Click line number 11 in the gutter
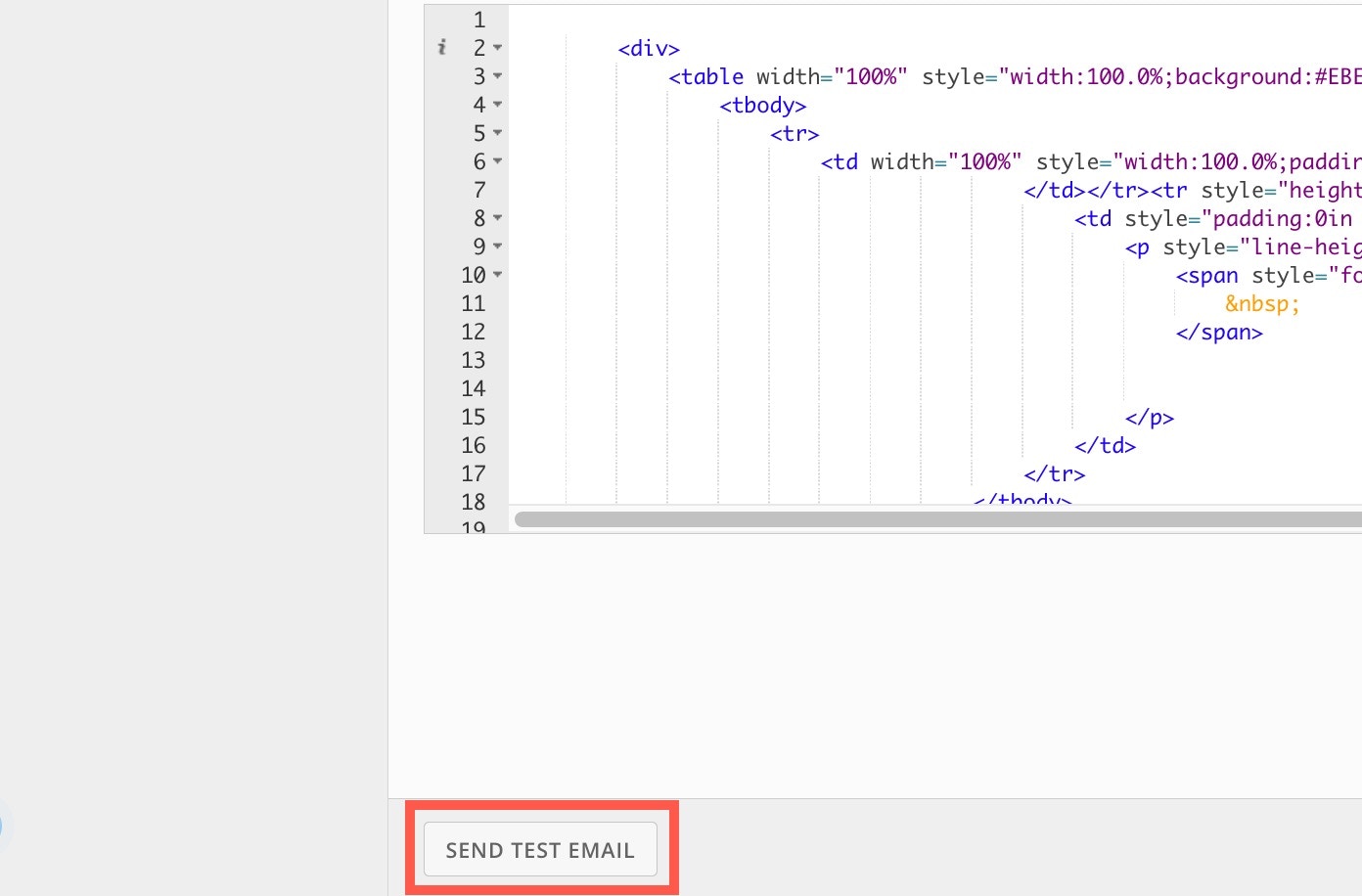Screen dimensions: 1362x896 point(473,303)
